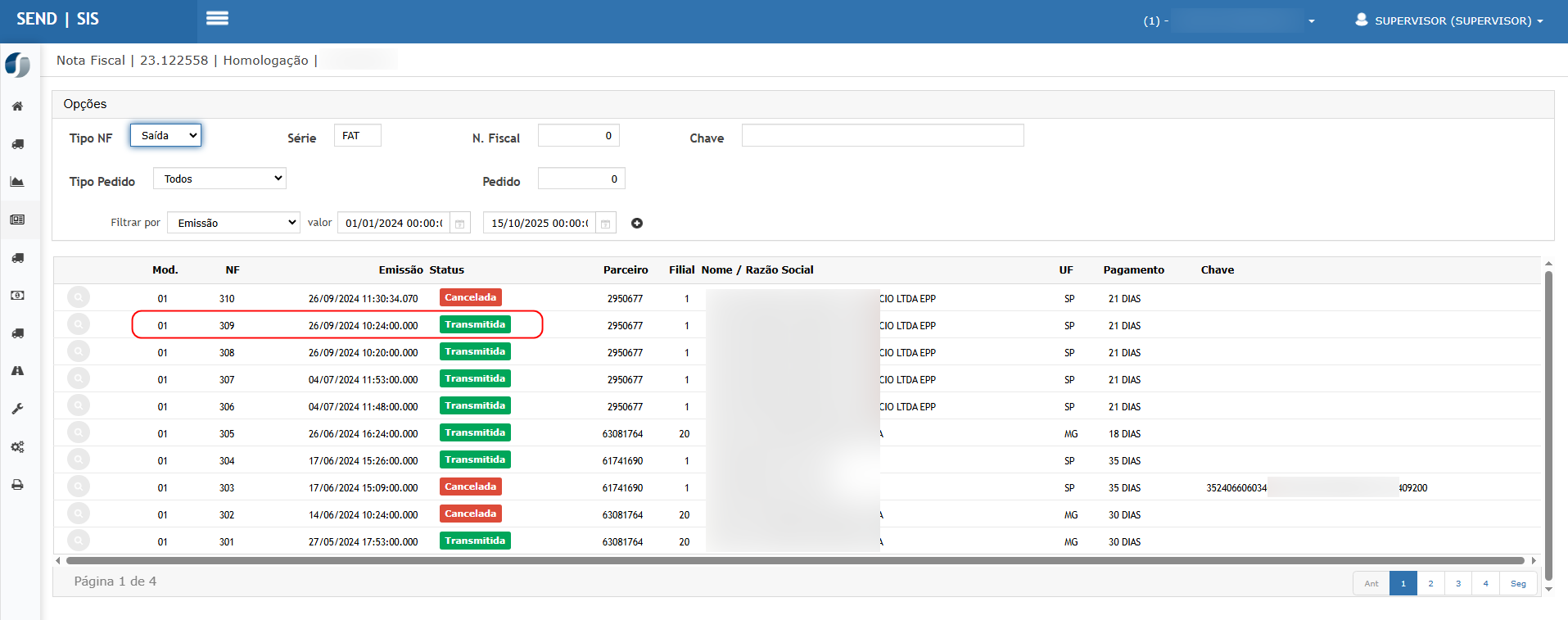The width and height of the screenshot is (1568, 620).
Task: Click the wrench tools sidebar icon
Action: pyautogui.click(x=17, y=409)
